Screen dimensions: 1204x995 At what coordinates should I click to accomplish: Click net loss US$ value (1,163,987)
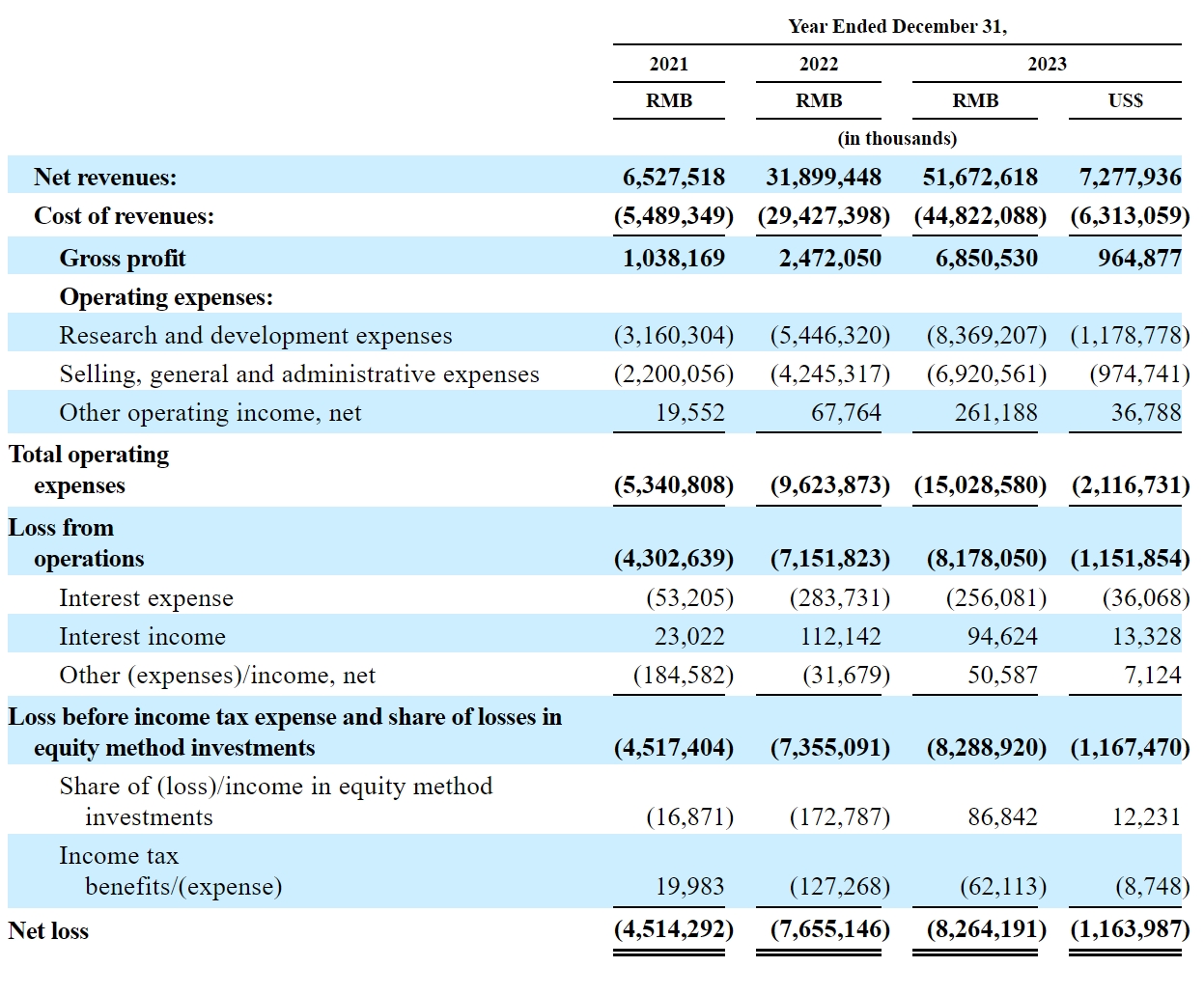[1130, 929]
